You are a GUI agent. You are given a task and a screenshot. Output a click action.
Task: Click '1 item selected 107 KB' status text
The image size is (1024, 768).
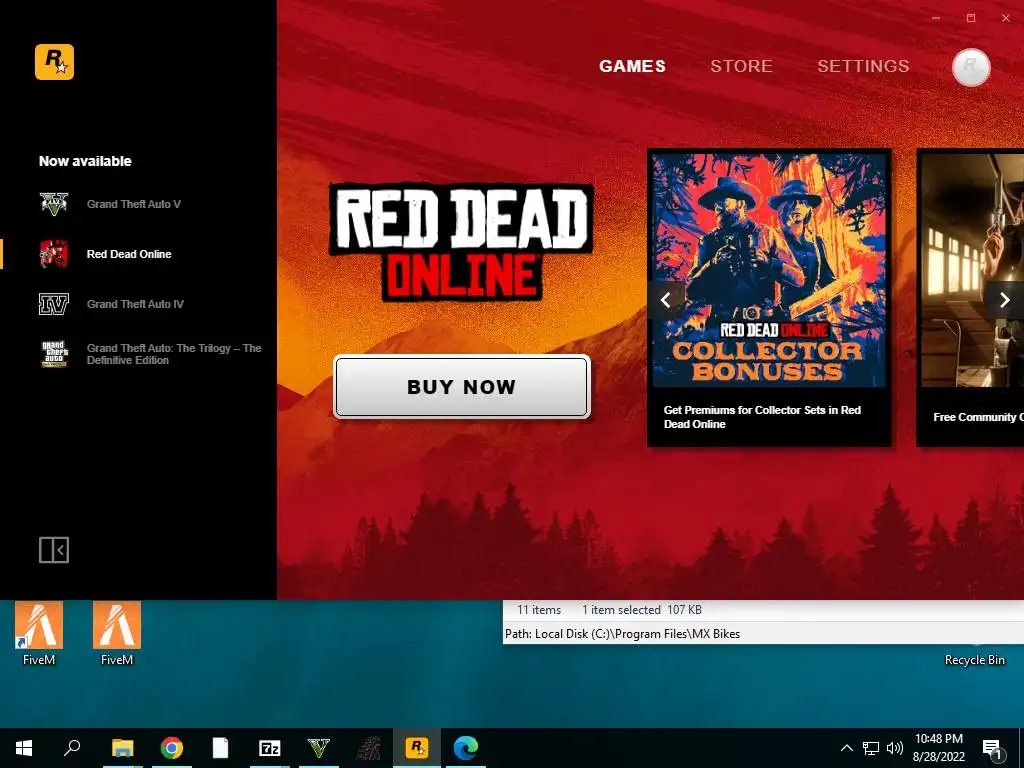point(641,609)
